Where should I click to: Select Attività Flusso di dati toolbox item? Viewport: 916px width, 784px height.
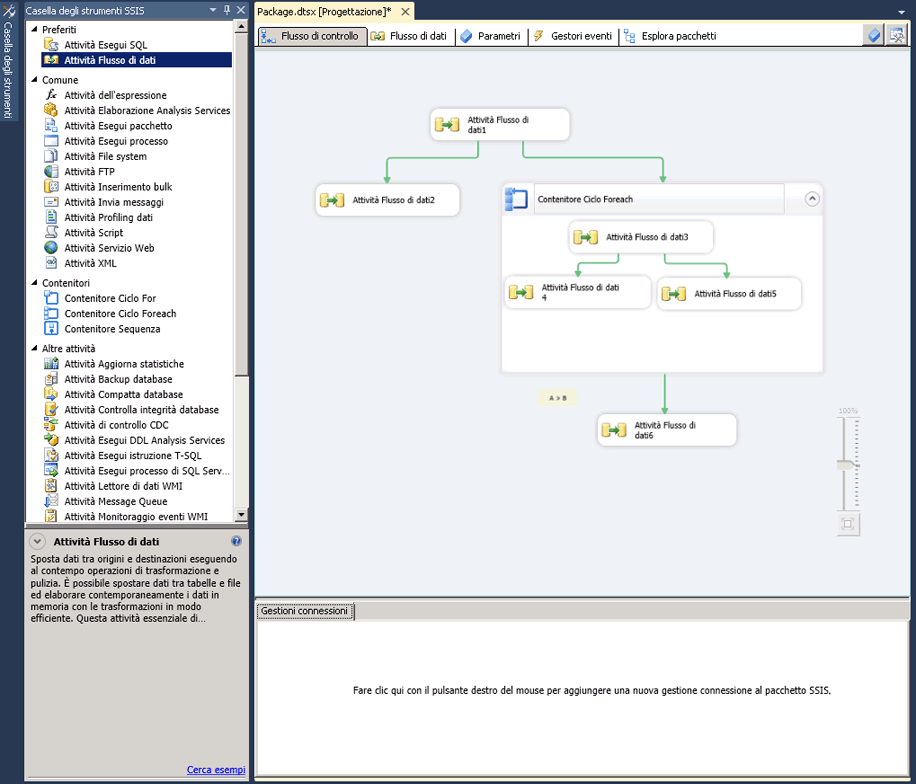[137, 60]
